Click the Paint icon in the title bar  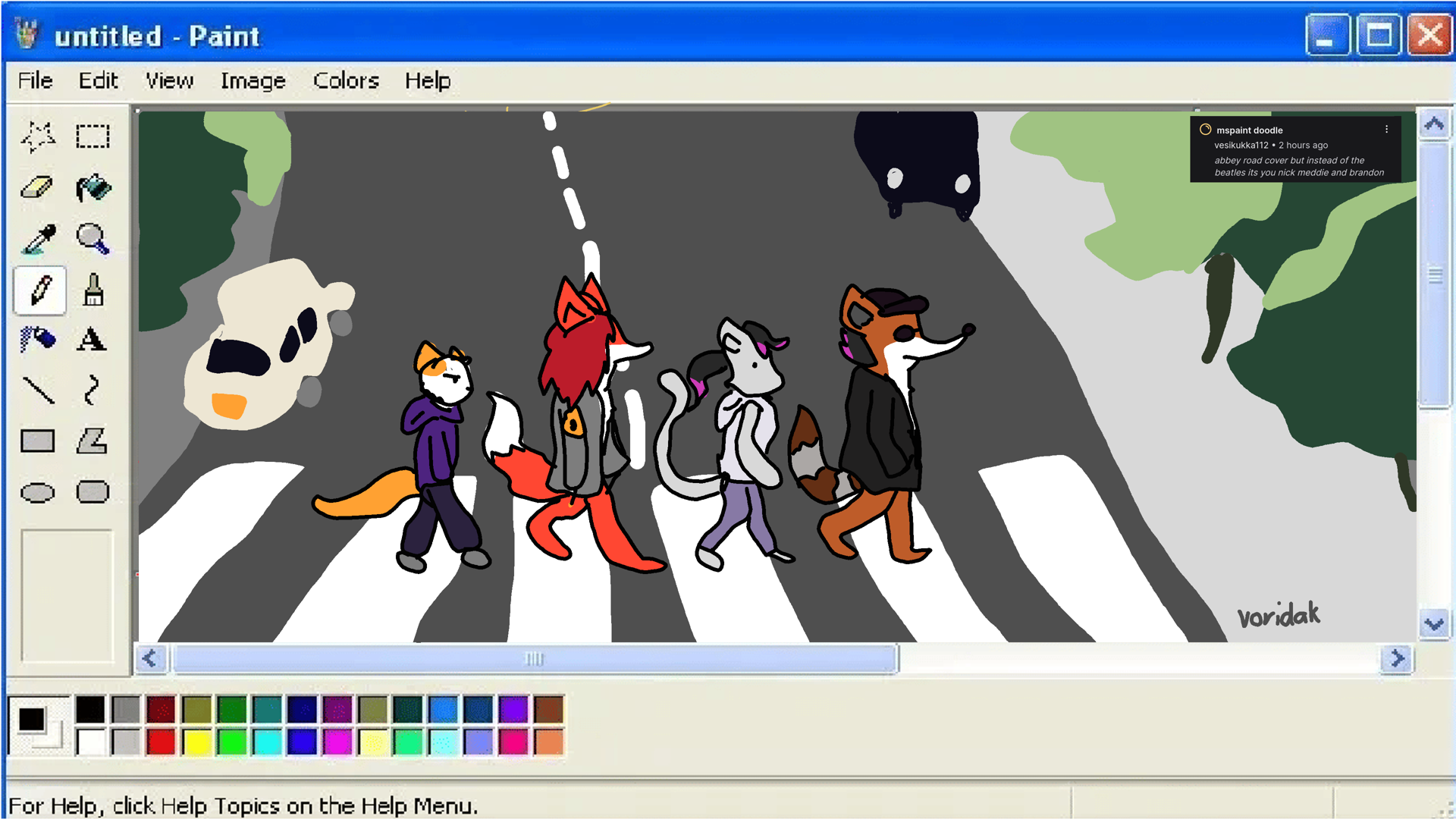28,35
